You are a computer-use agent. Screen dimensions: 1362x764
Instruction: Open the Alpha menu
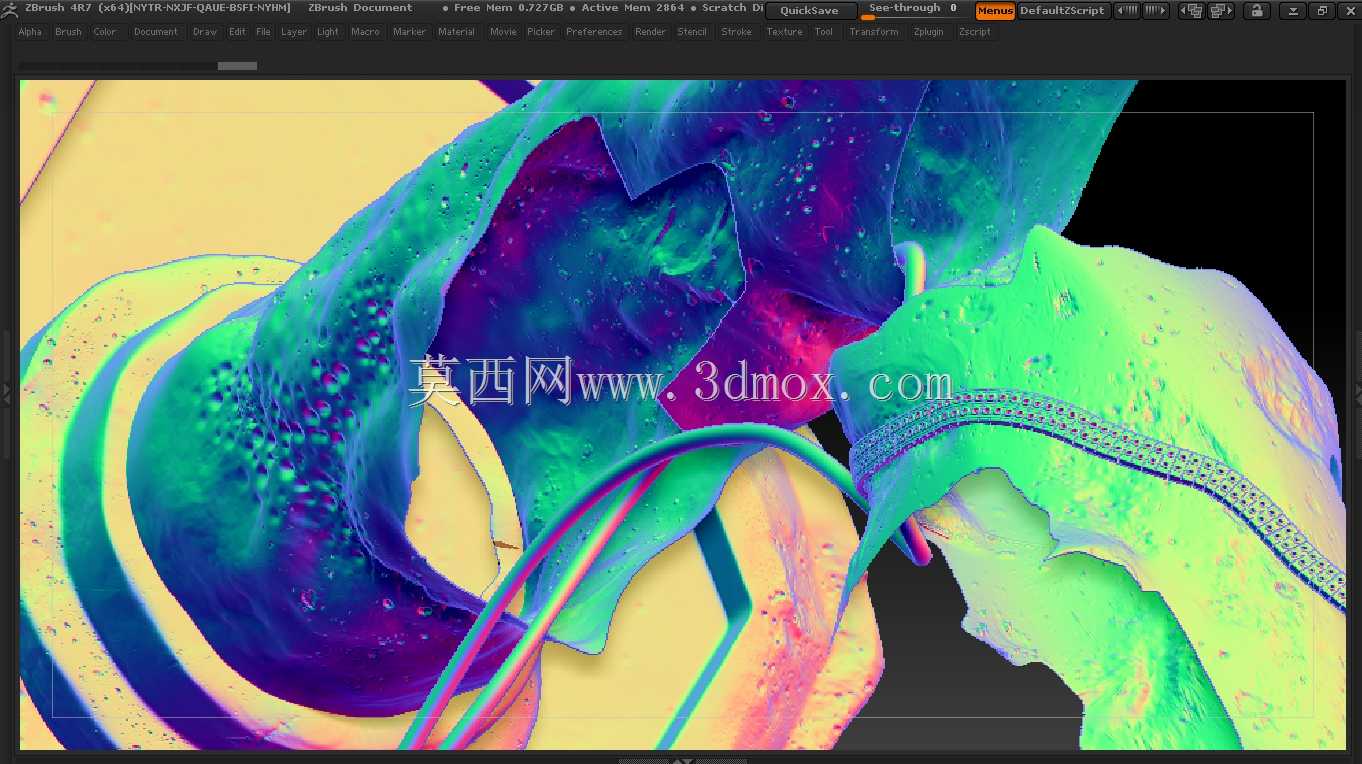(30, 32)
